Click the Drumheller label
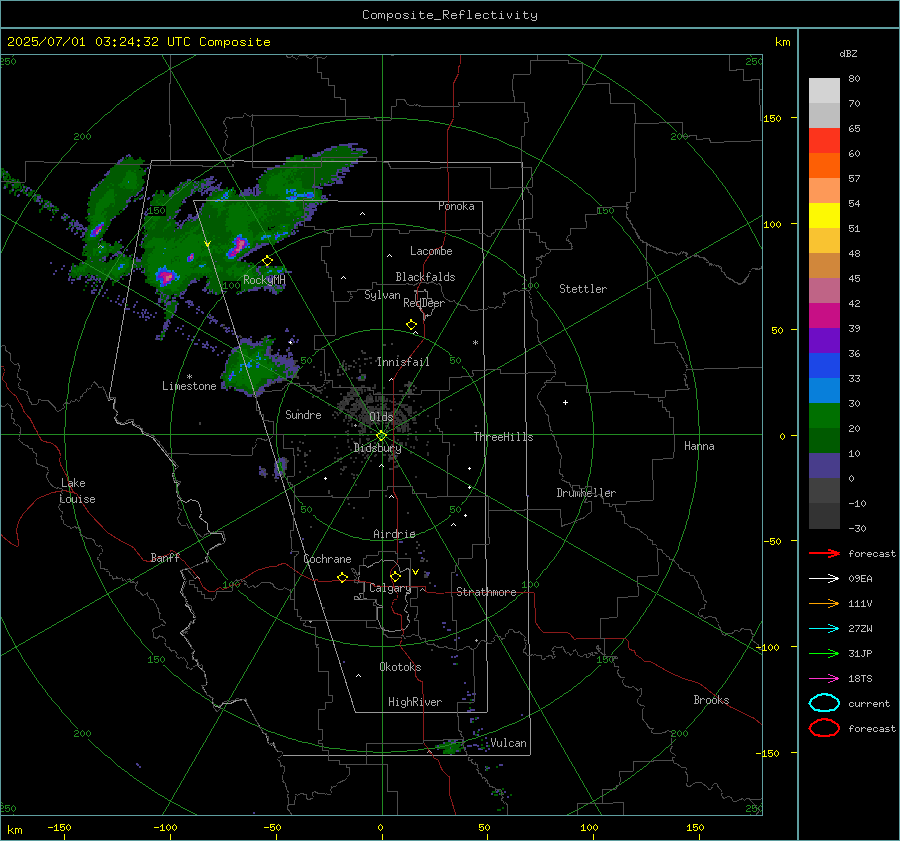900x841 pixels. click(586, 493)
